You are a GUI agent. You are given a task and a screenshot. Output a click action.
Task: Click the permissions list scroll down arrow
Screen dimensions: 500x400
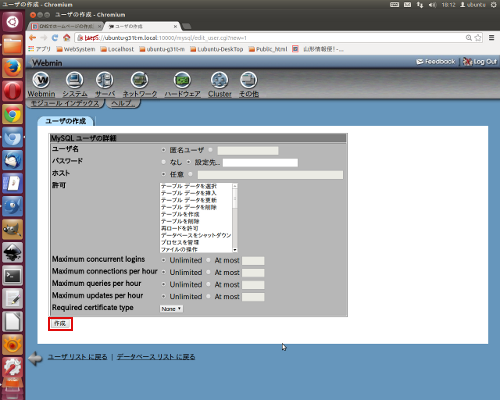(235, 250)
